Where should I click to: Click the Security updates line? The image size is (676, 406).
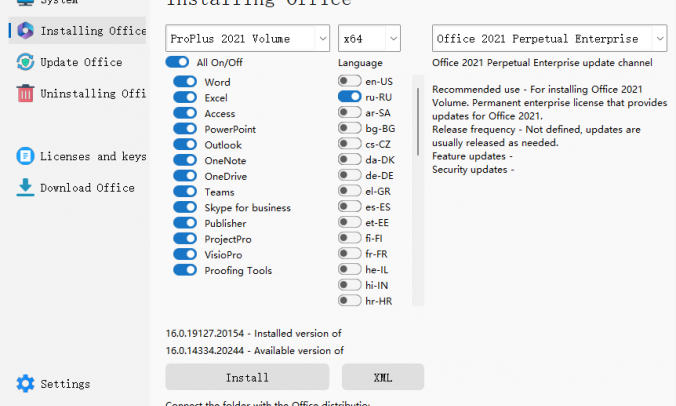coord(473,169)
